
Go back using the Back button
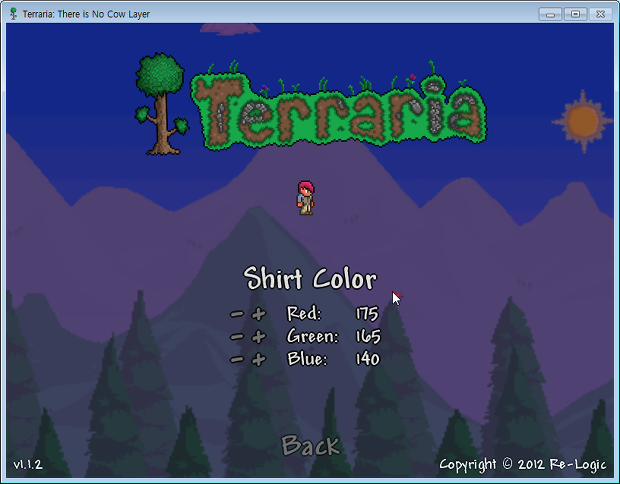[310, 446]
